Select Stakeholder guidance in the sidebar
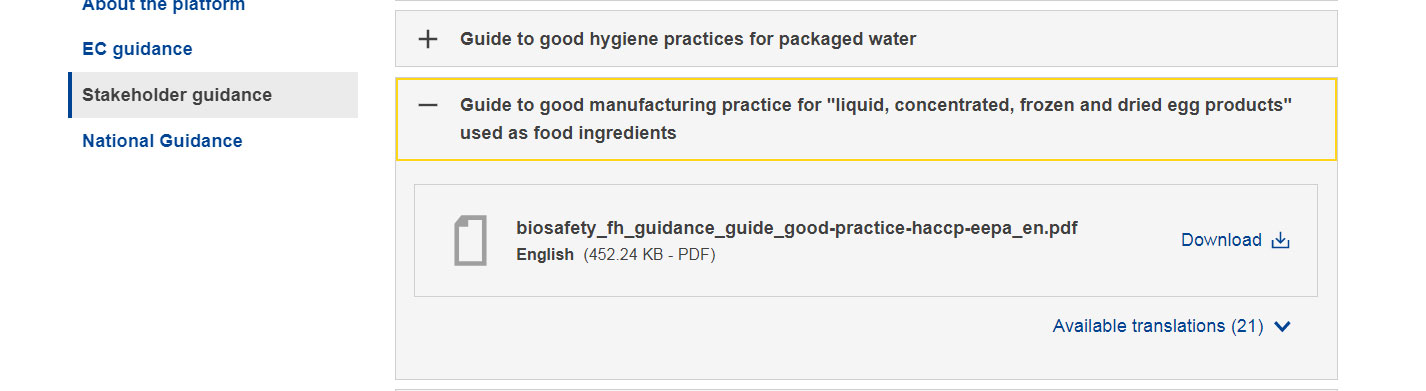Image resolution: width=1426 pixels, height=391 pixels. (x=177, y=95)
